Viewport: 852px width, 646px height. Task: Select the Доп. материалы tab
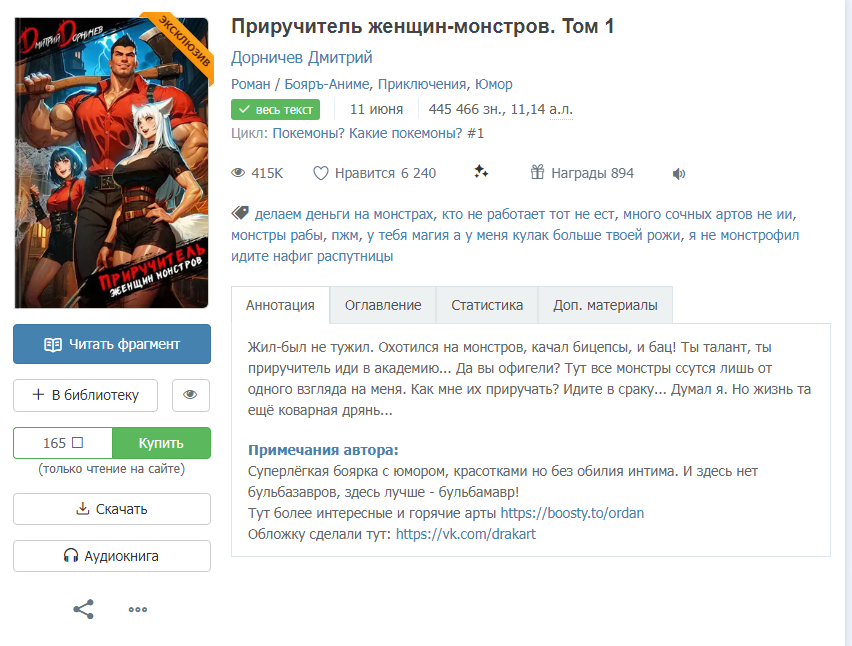[x=605, y=305]
